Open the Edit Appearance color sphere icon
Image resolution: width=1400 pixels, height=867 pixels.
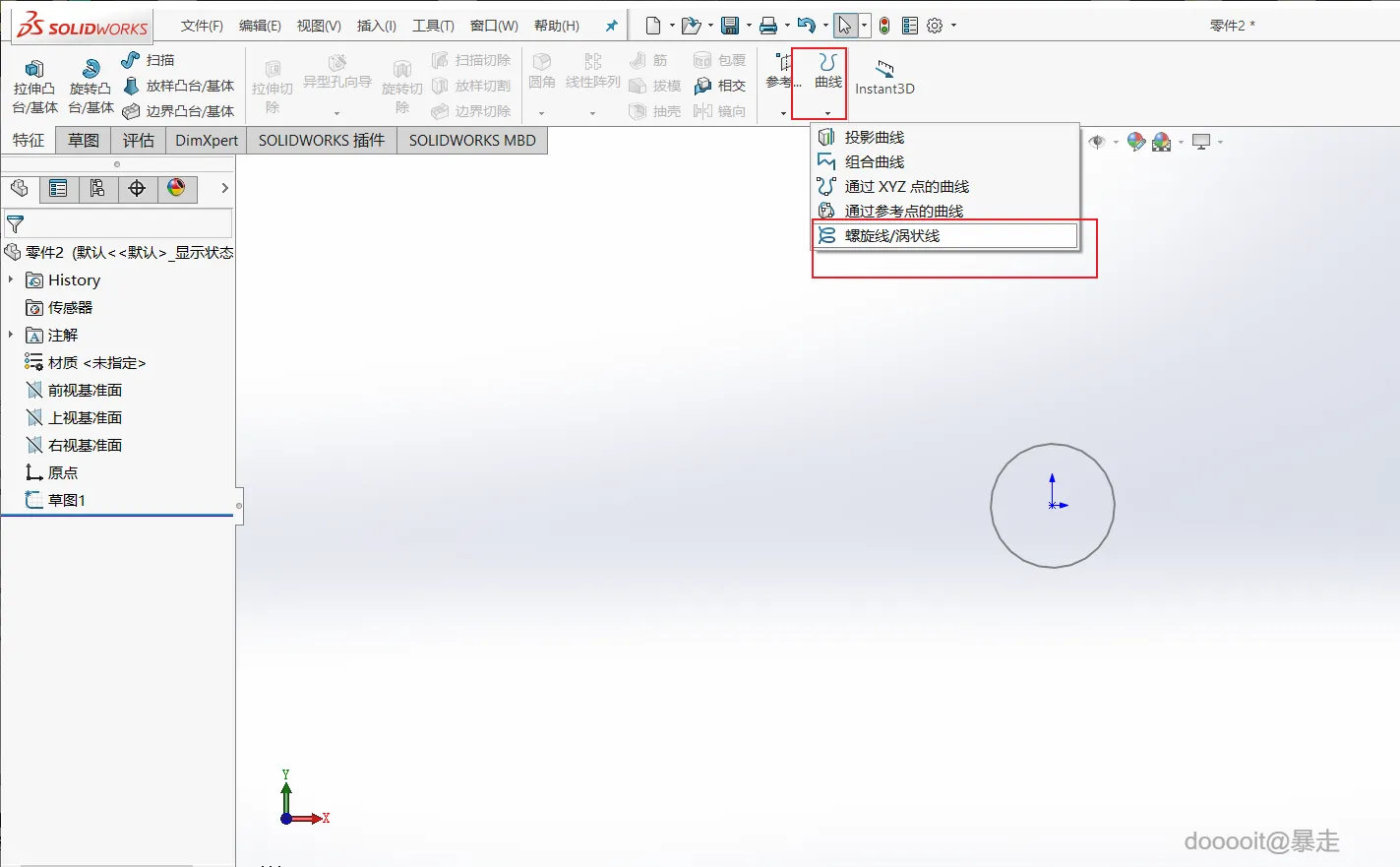(x=1136, y=142)
